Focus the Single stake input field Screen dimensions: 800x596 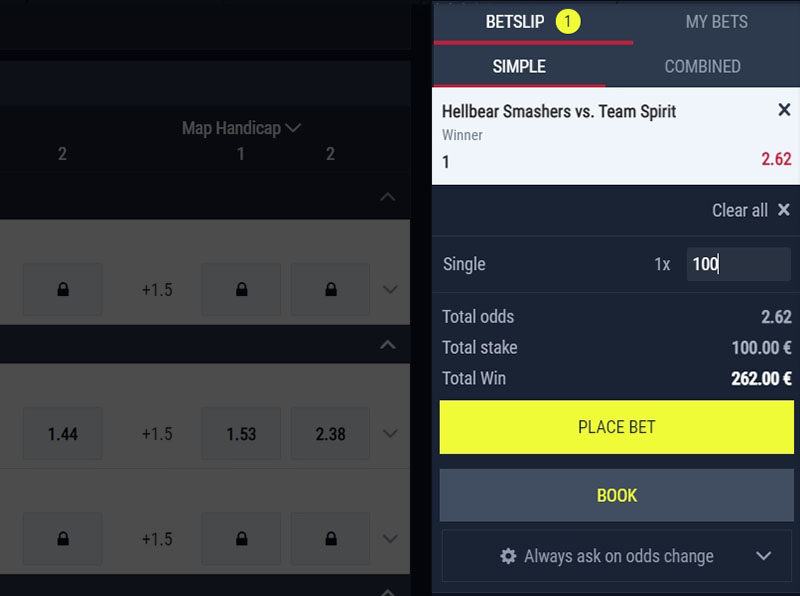pyautogui.click(x=738, y=264)
